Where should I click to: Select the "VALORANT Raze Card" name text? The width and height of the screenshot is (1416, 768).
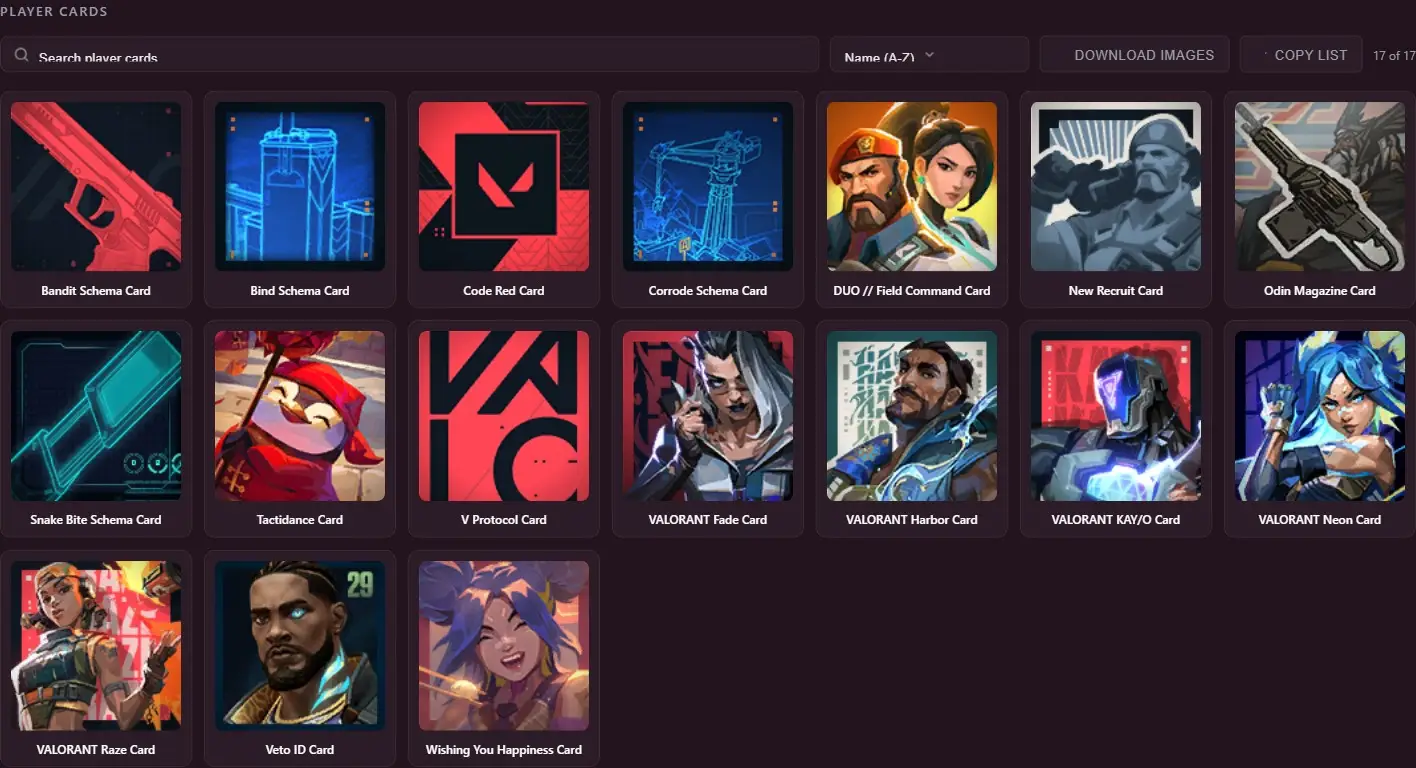pos(96,750)
